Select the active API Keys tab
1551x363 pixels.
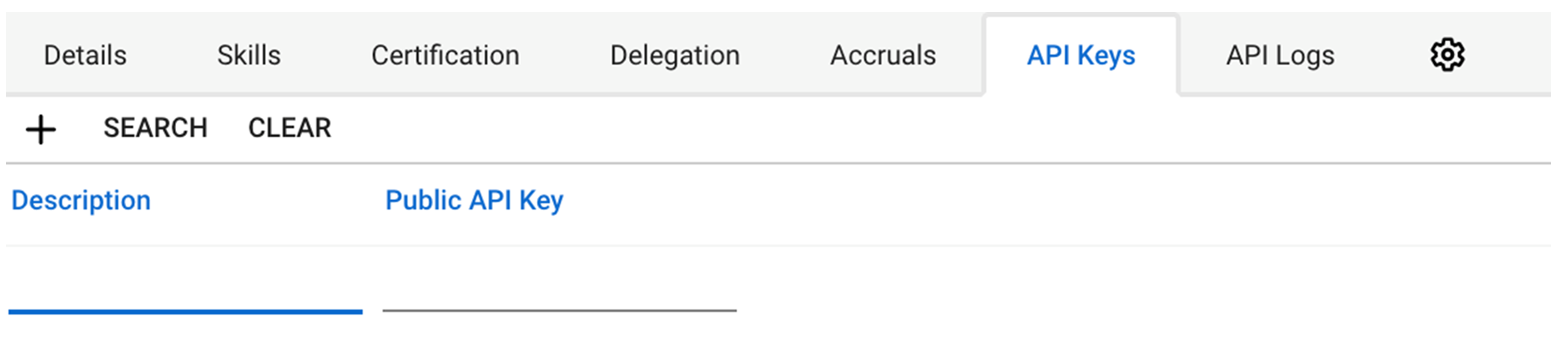1081,55
